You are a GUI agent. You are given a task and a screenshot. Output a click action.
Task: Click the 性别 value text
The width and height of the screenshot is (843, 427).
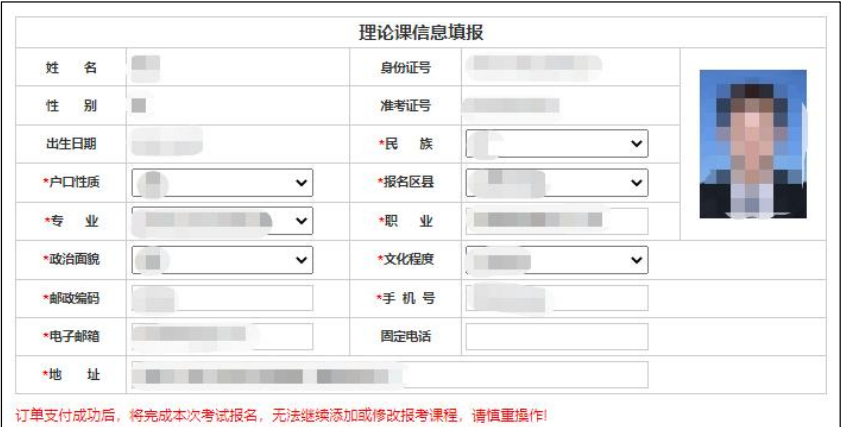tap(139, 106)
